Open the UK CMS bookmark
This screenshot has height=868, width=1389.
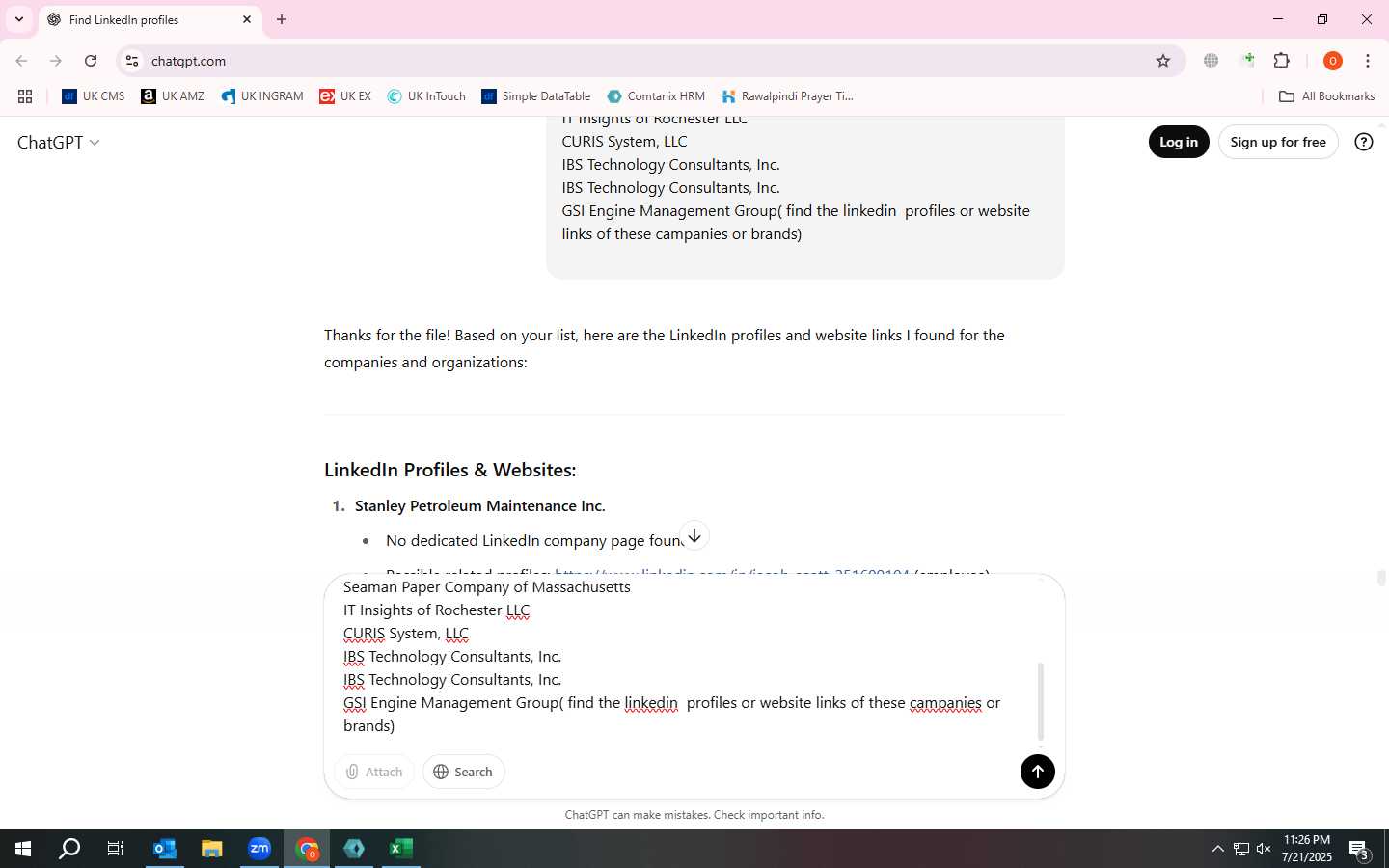(94, 96)
